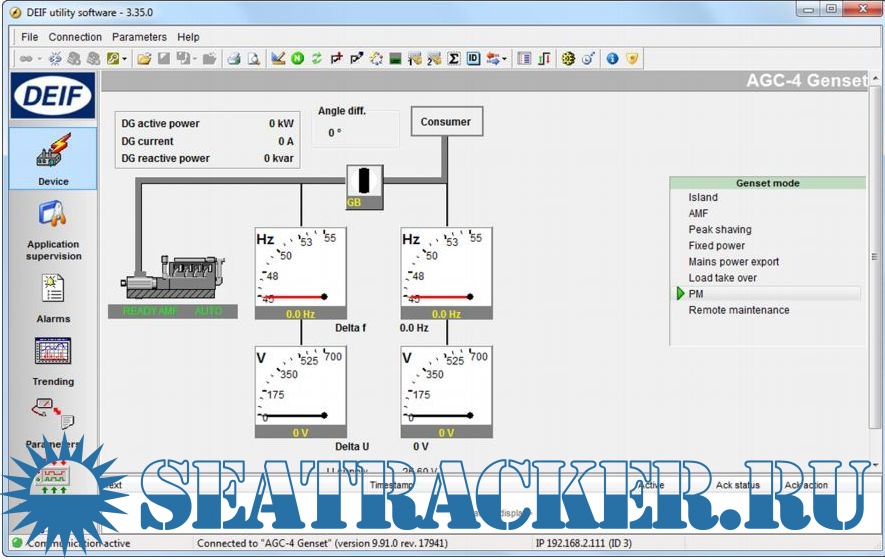Screen dimensions: 885x560
Task: Open the File menu
Action: coord(29,37)
